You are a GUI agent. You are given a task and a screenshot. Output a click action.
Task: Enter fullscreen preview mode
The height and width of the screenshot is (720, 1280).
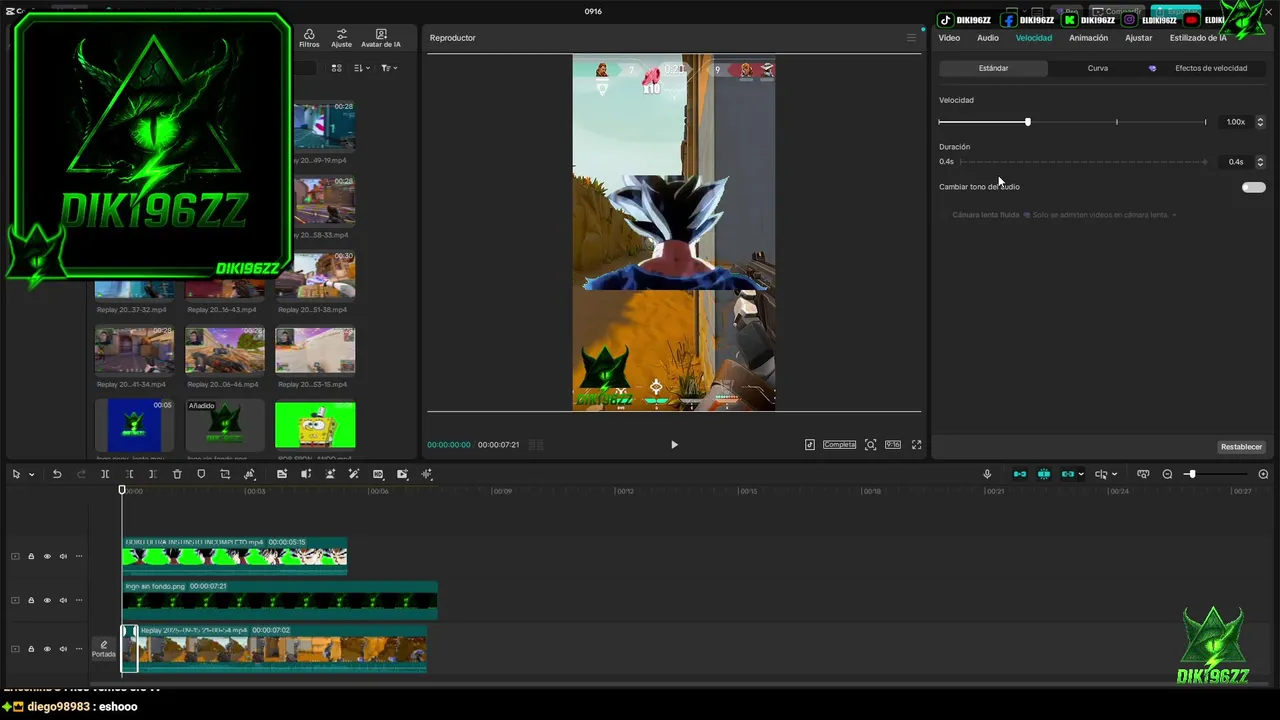[x=916, y=445]
